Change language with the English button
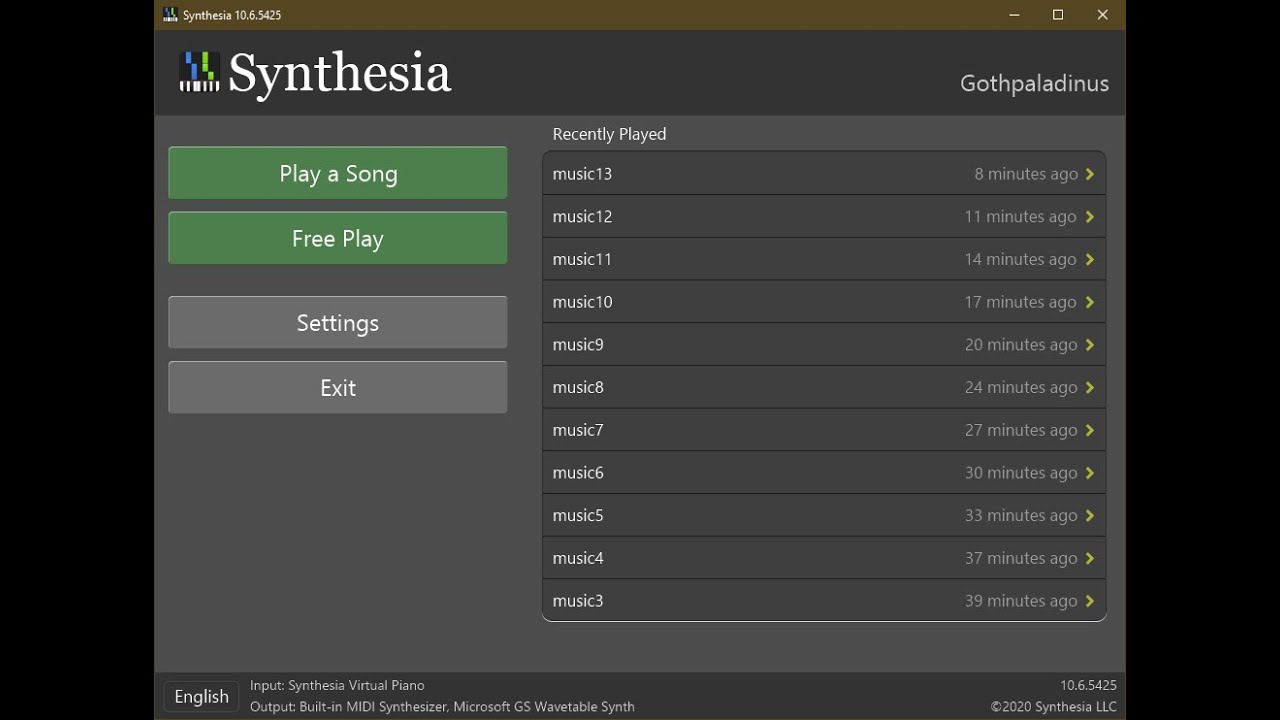Viewport: 1280px width, 720px height. (202, 697)
